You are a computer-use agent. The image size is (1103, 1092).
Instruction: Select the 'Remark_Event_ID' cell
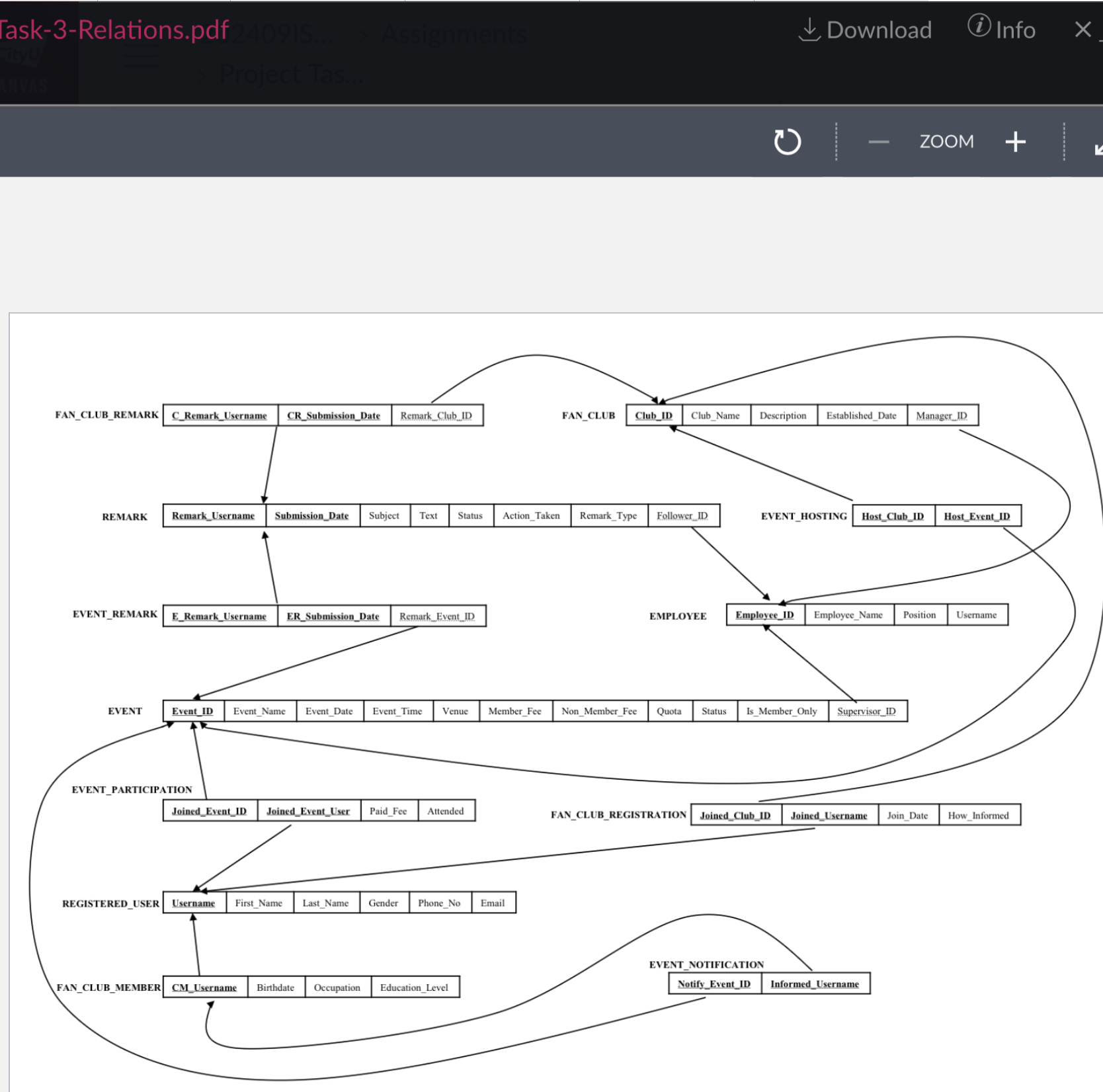coord(438,616)
